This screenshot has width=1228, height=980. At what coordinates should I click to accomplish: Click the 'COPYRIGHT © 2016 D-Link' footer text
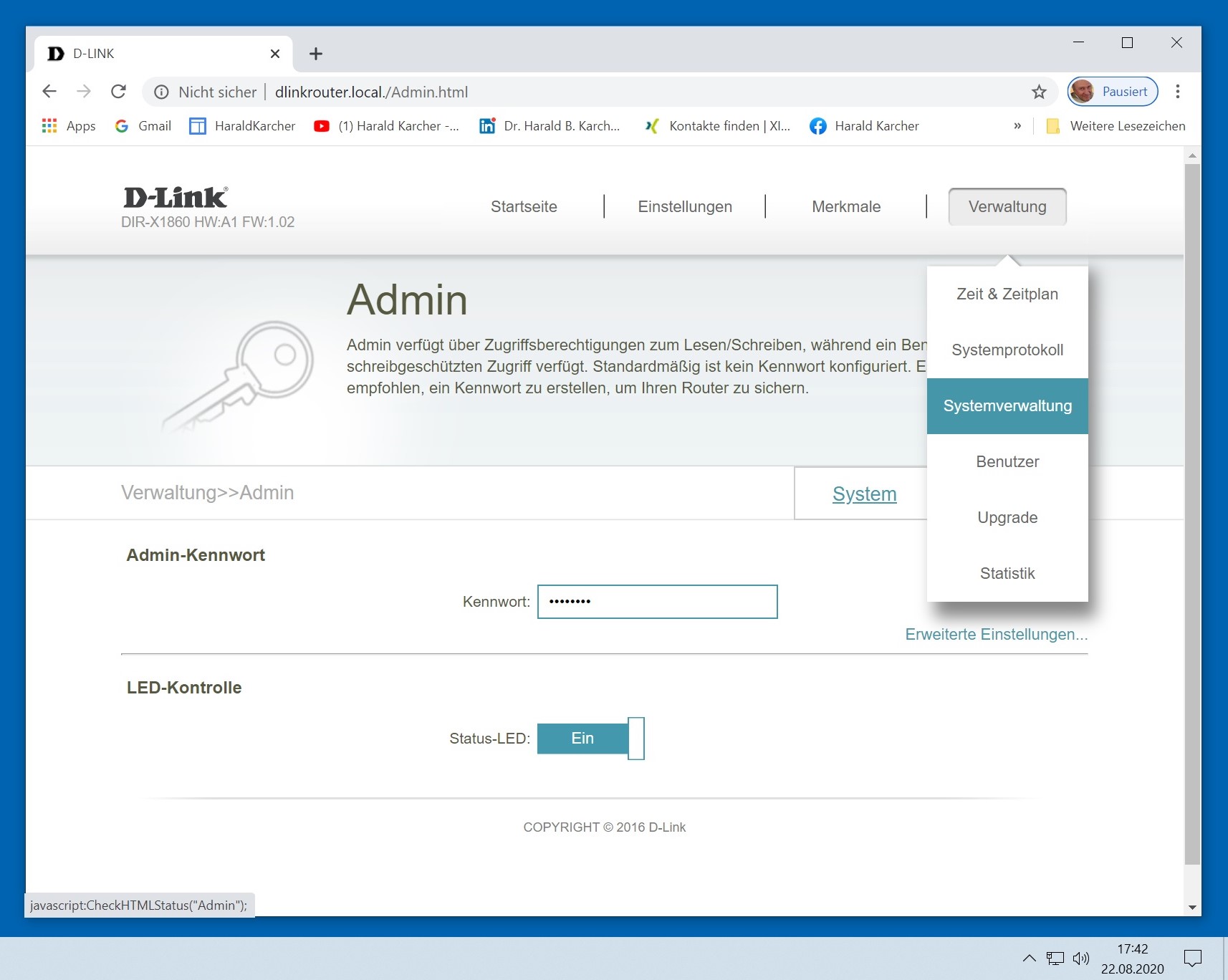tap(605, 827)
